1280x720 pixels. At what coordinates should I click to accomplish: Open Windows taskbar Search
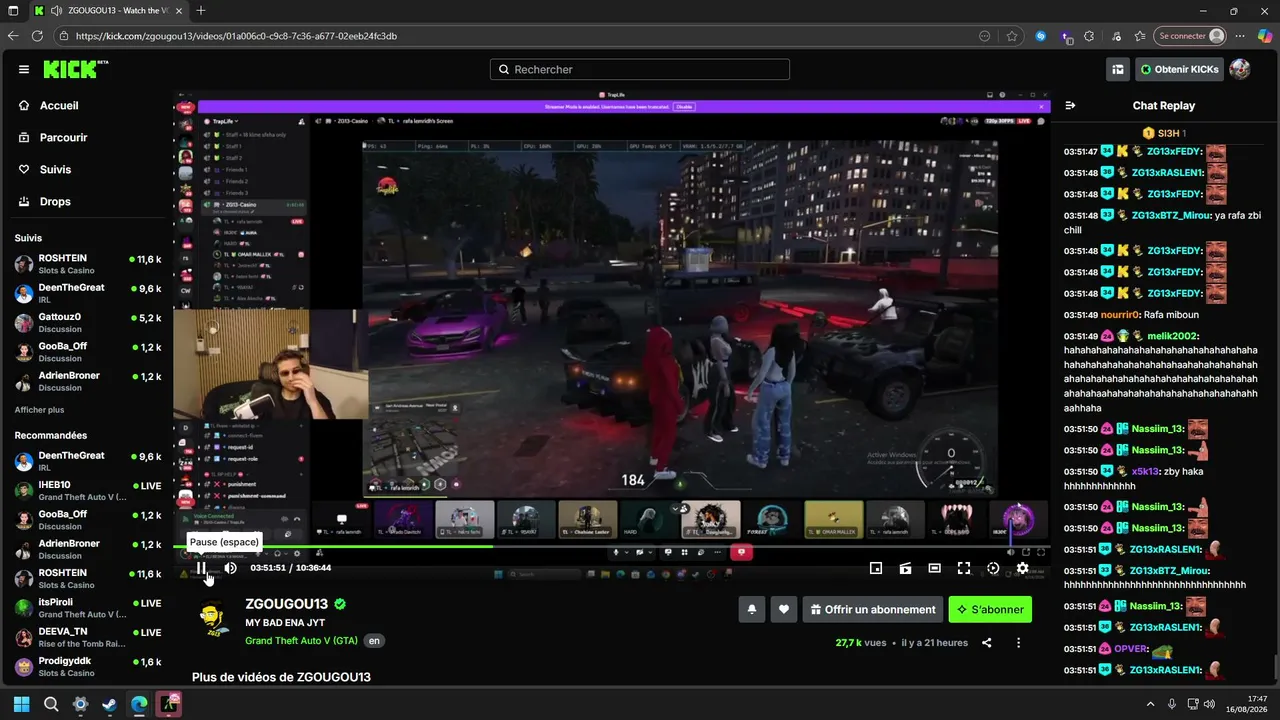click(x=51, y=704)
